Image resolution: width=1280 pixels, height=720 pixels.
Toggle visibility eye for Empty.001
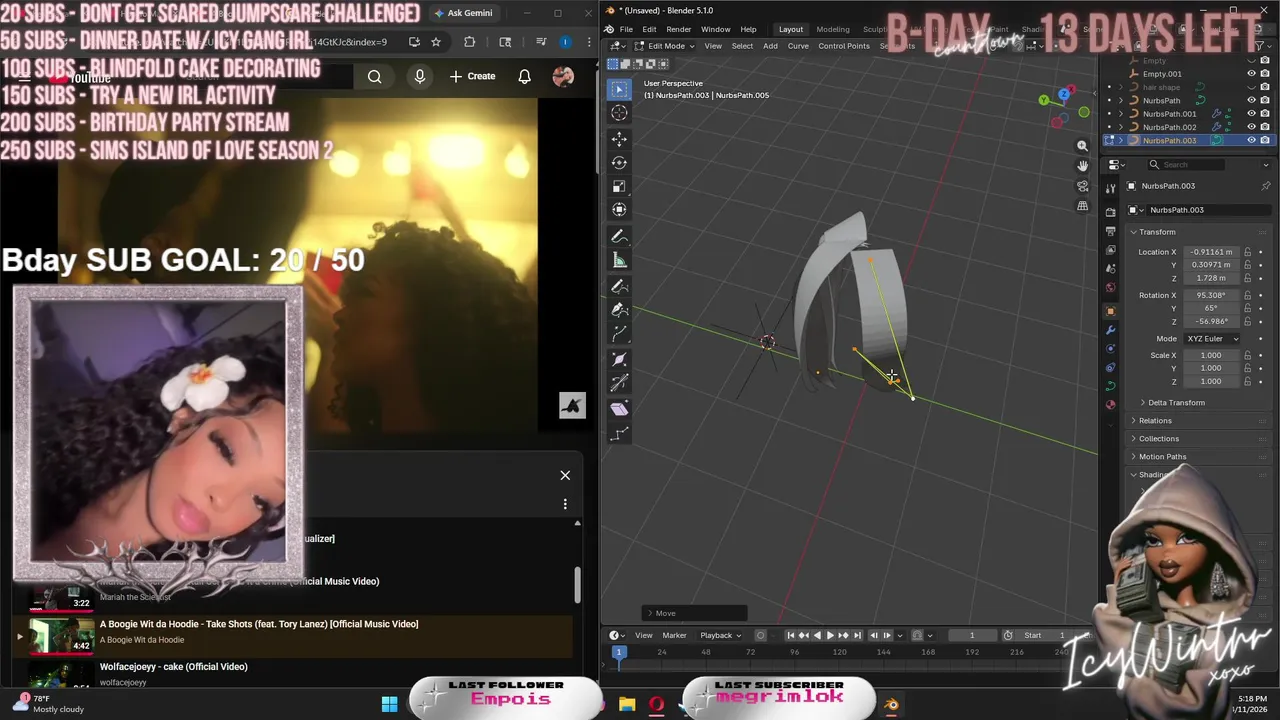[1251, 74]
